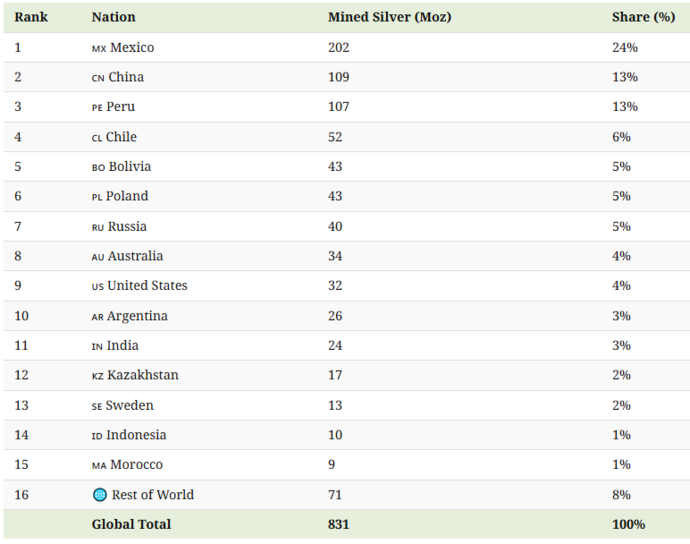The width and height of the screenshot is (690, 544).
Task: Click the Mined Silver (Moz) column header
Action: 390,17
